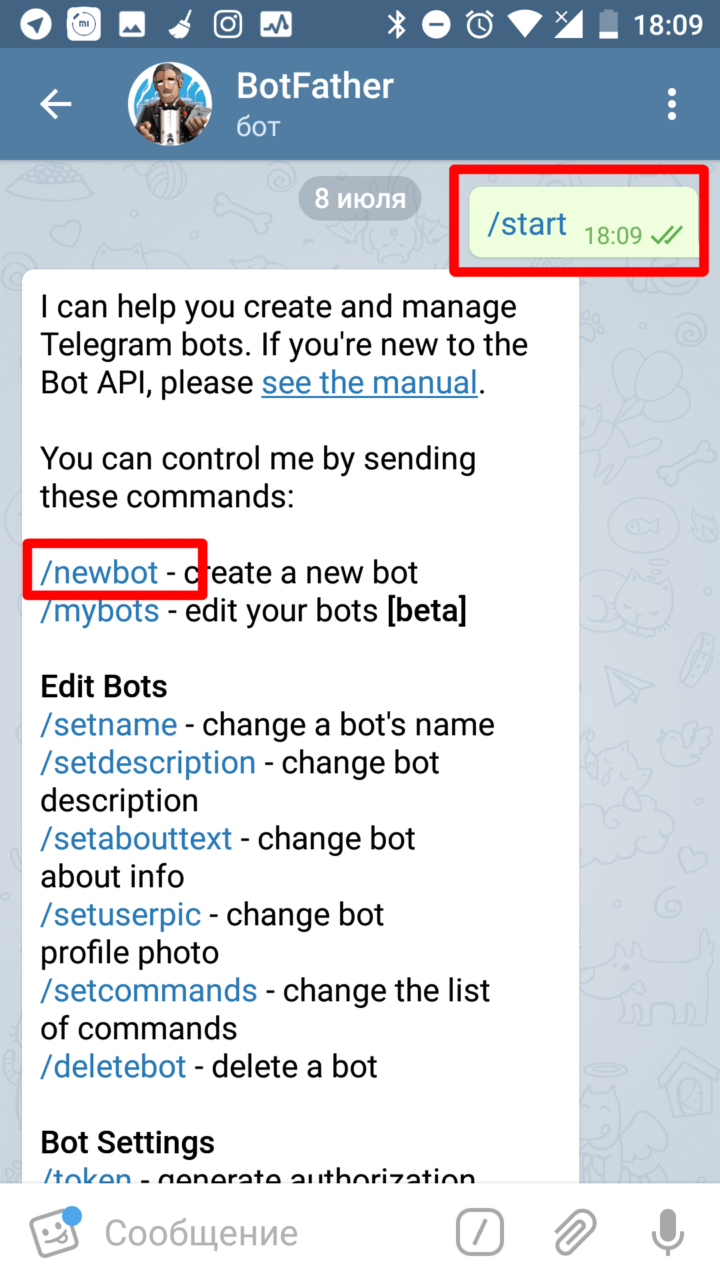
Task: Tap the sent /start message bubble
Action: tap(583, 222)
